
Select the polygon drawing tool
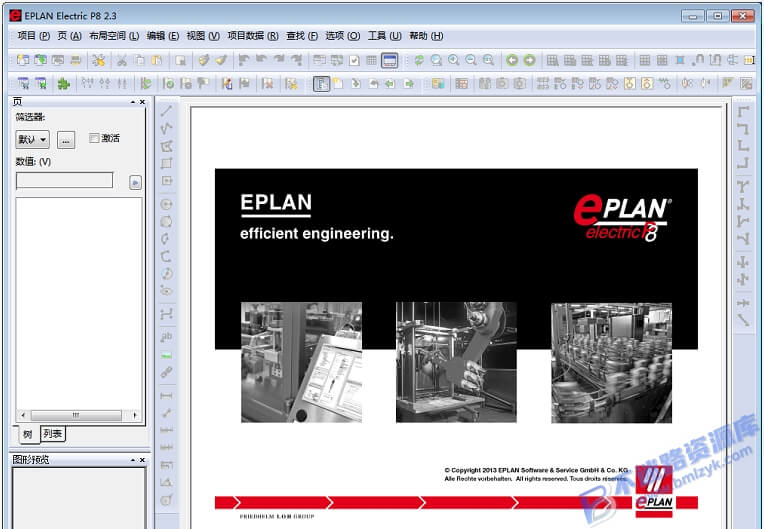[166, 146]
